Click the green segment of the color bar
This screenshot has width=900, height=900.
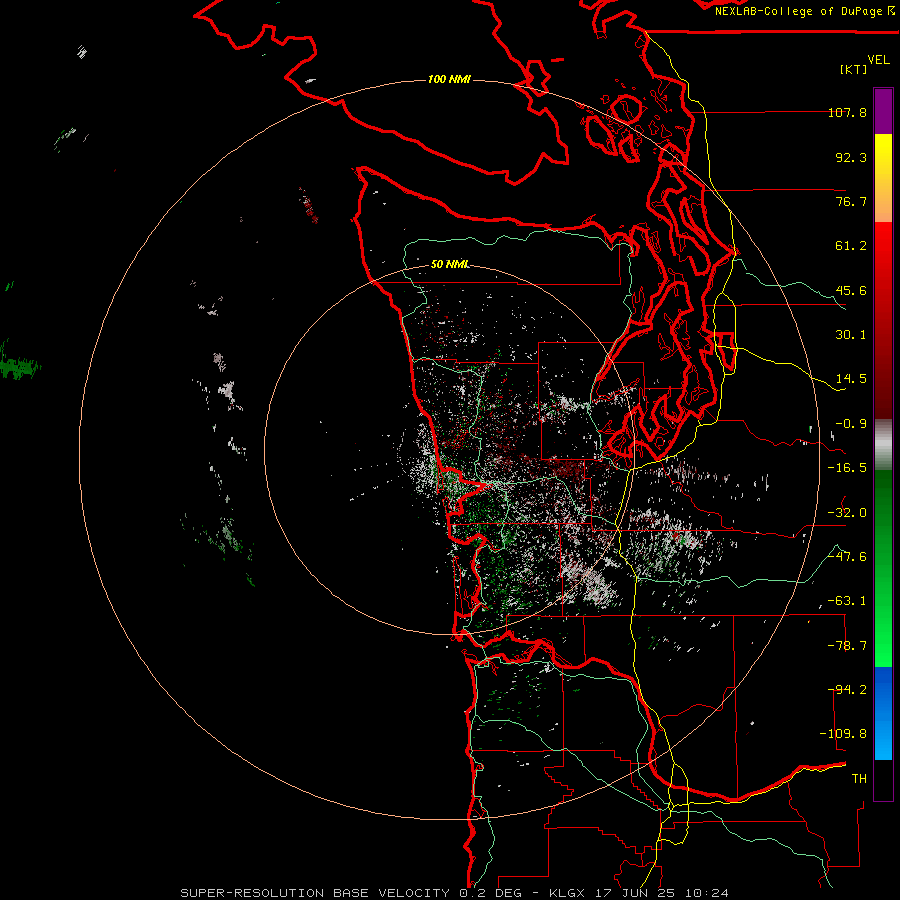883,568
